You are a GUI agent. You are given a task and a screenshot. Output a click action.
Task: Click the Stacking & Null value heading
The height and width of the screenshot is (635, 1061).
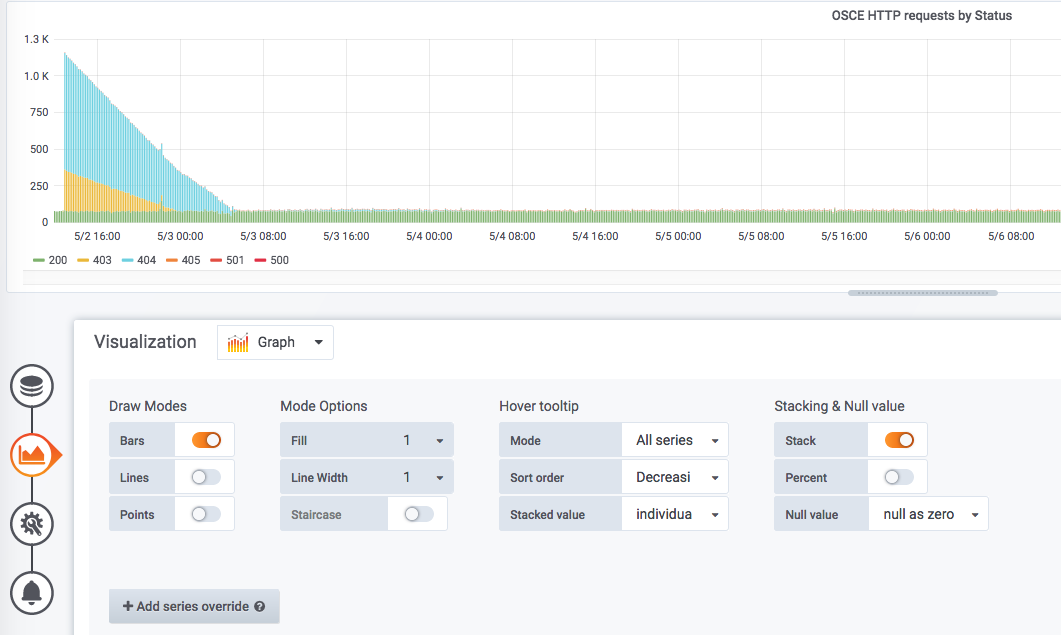pos(839,406)
